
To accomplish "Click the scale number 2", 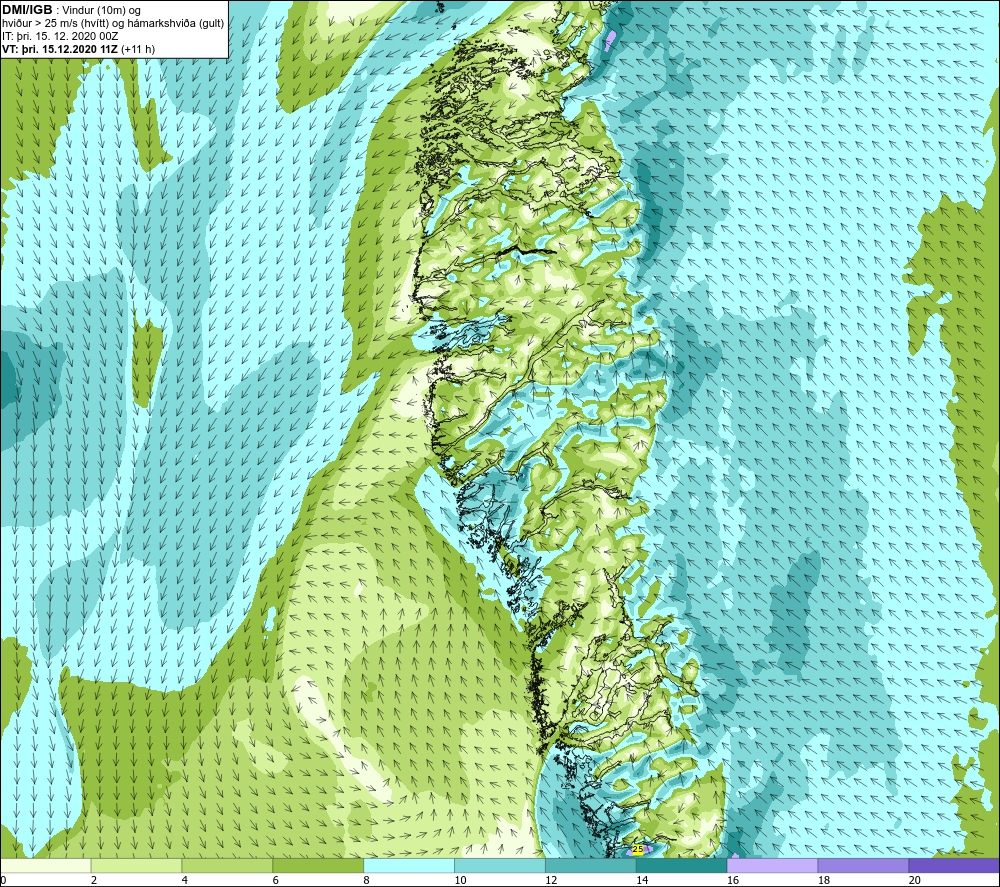I will tap(94, 880).
